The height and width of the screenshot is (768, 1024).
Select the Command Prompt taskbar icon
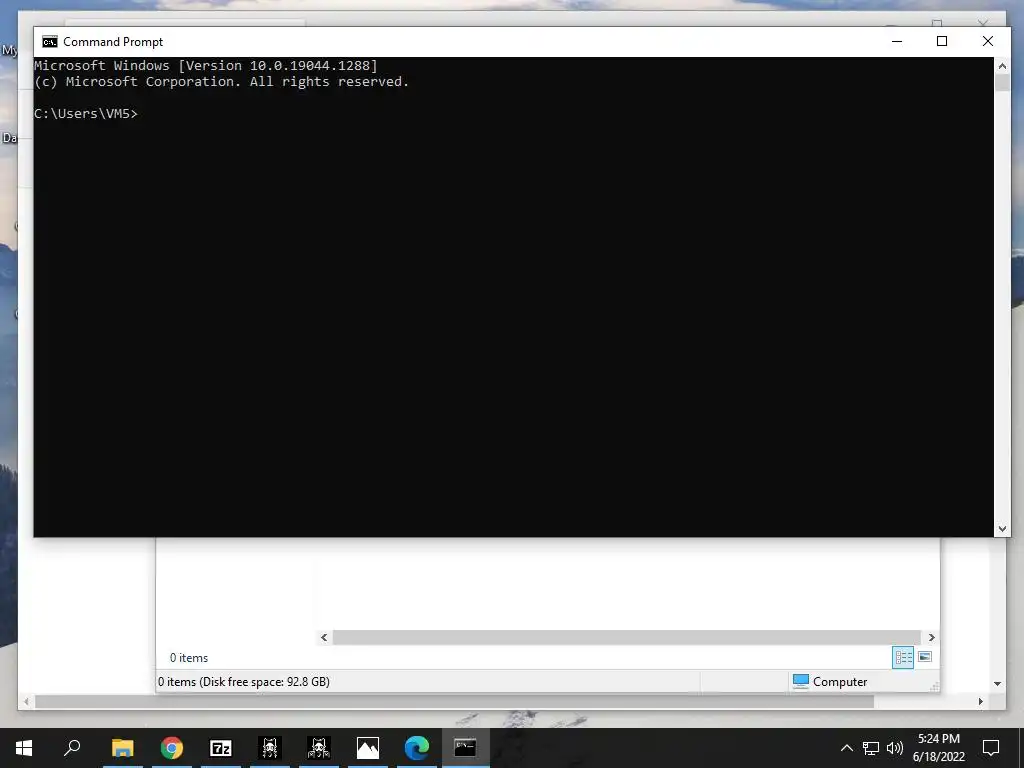pos(465,748)
